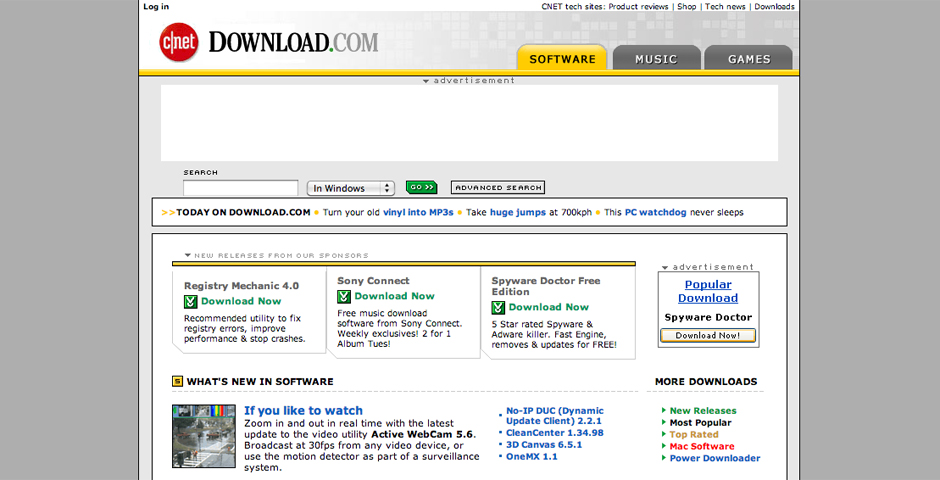Screen dimensions: 940x480
Task: Click the Spyware Doctor Free Edition title
Action: click(546, 286)
